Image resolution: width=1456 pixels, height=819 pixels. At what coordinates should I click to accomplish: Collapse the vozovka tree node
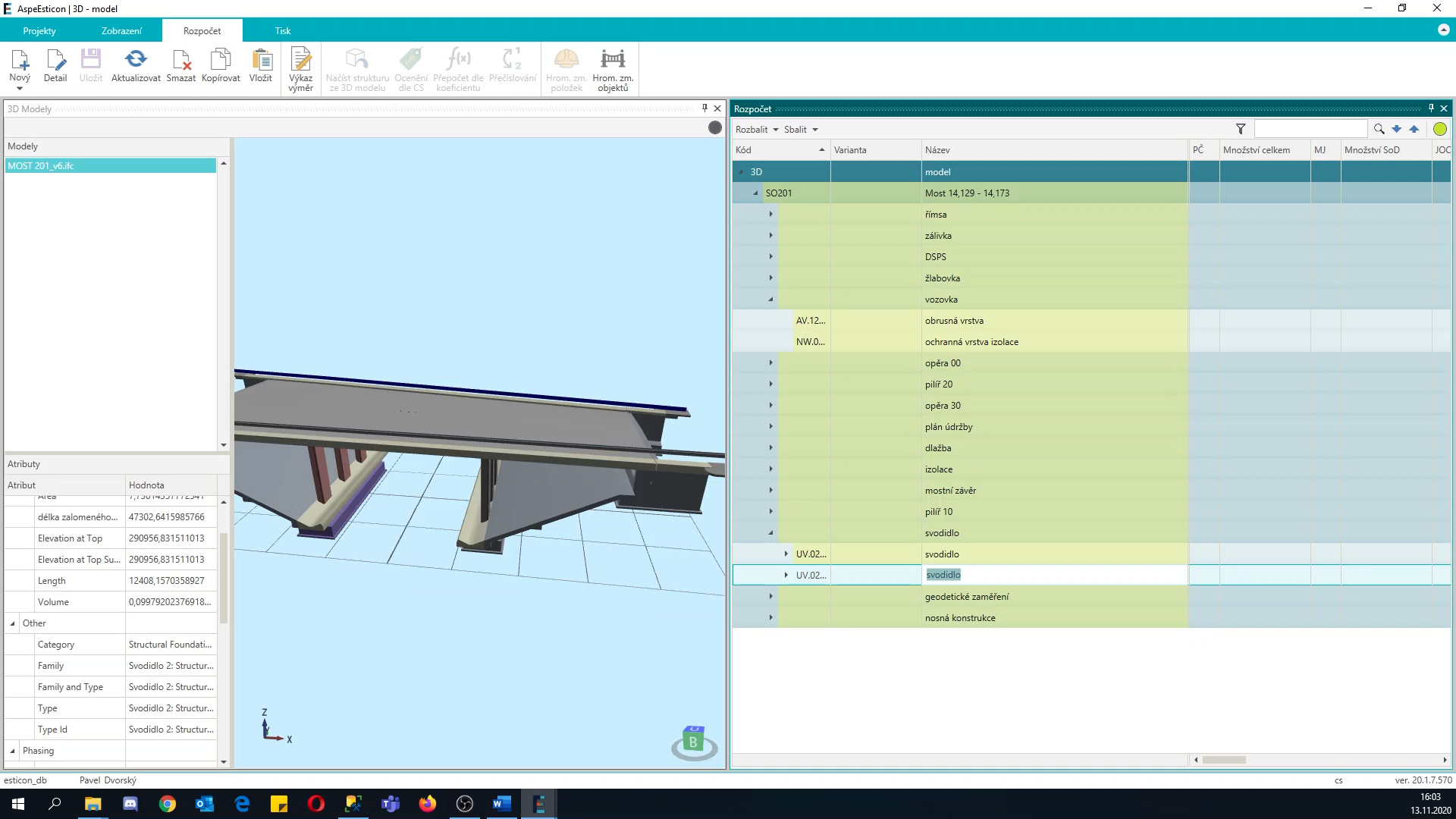(x=771, y=300)
